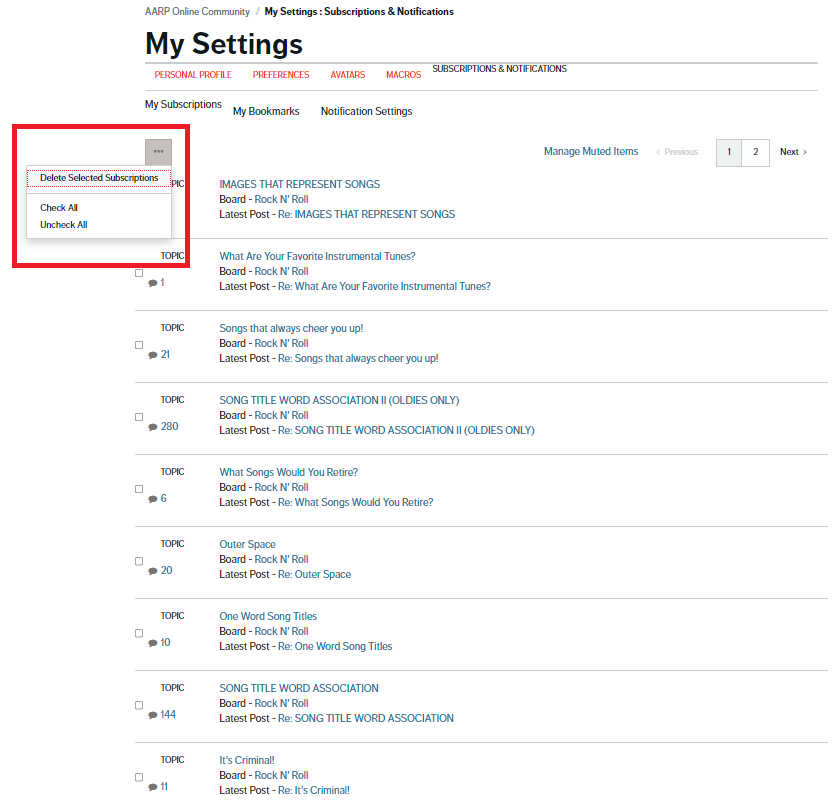Check the box for Songs that always cheer you up
The height and width of the screenshot is (802, 839).
click(139, 345)
